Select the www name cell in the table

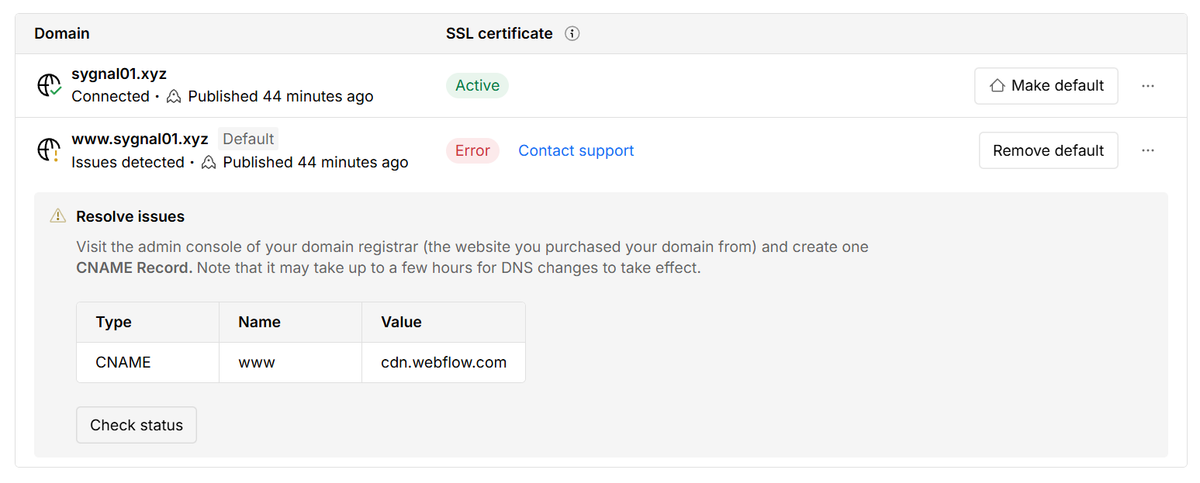click(290, 363)
